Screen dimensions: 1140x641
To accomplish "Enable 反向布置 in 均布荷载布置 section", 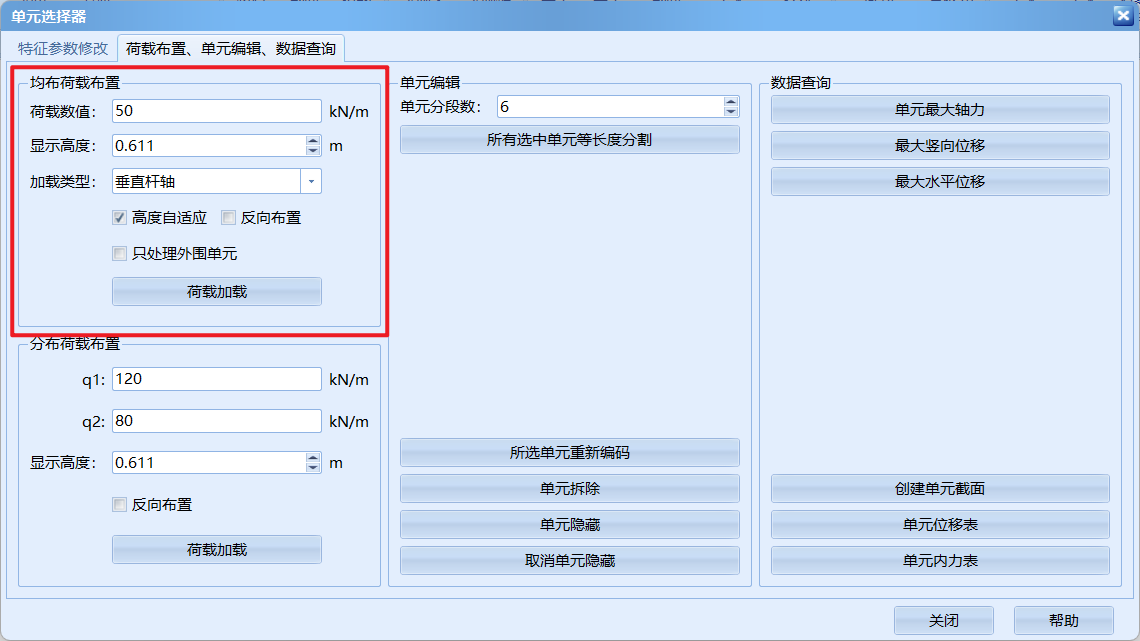I will (x=229, y=217).
